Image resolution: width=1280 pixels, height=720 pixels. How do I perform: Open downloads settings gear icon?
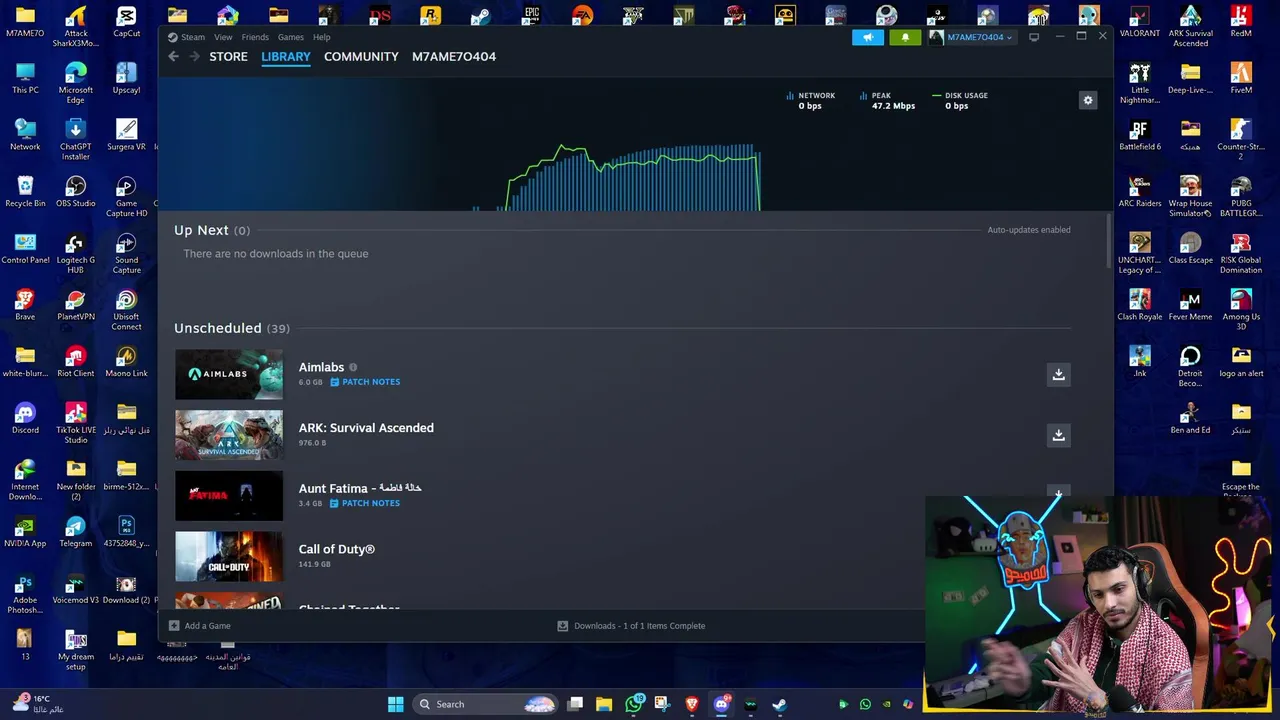pos(1088,100)
